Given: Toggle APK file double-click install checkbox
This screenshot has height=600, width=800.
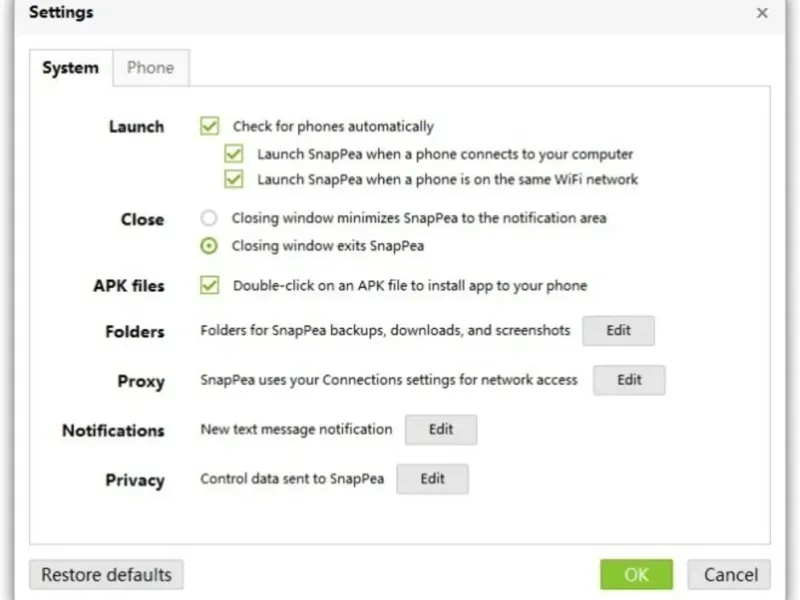Looking at the screenshot, I should (210, 285).
